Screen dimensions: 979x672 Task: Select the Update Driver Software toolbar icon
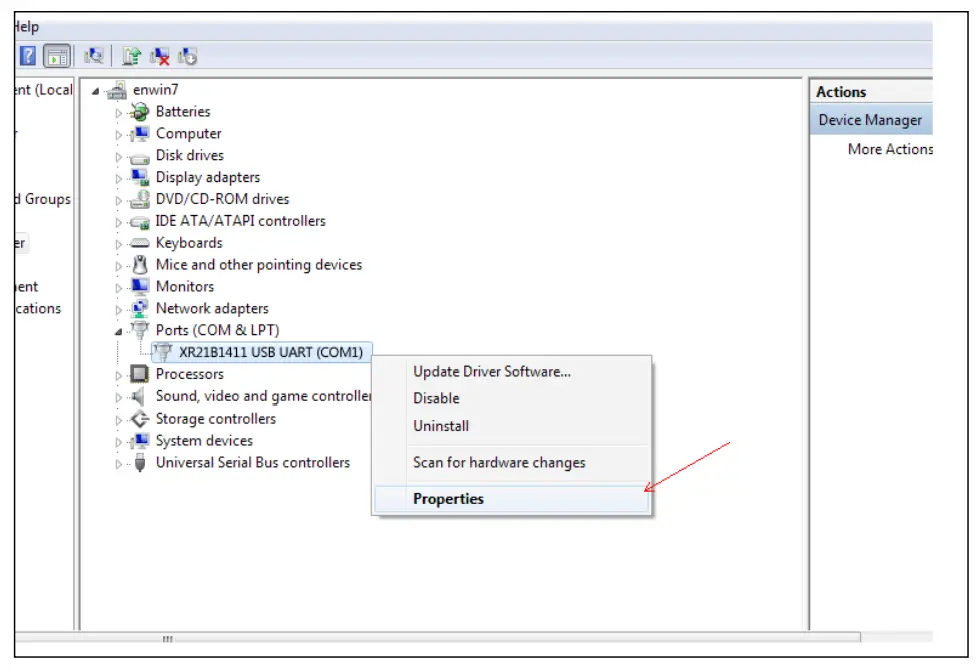point(131,56)
